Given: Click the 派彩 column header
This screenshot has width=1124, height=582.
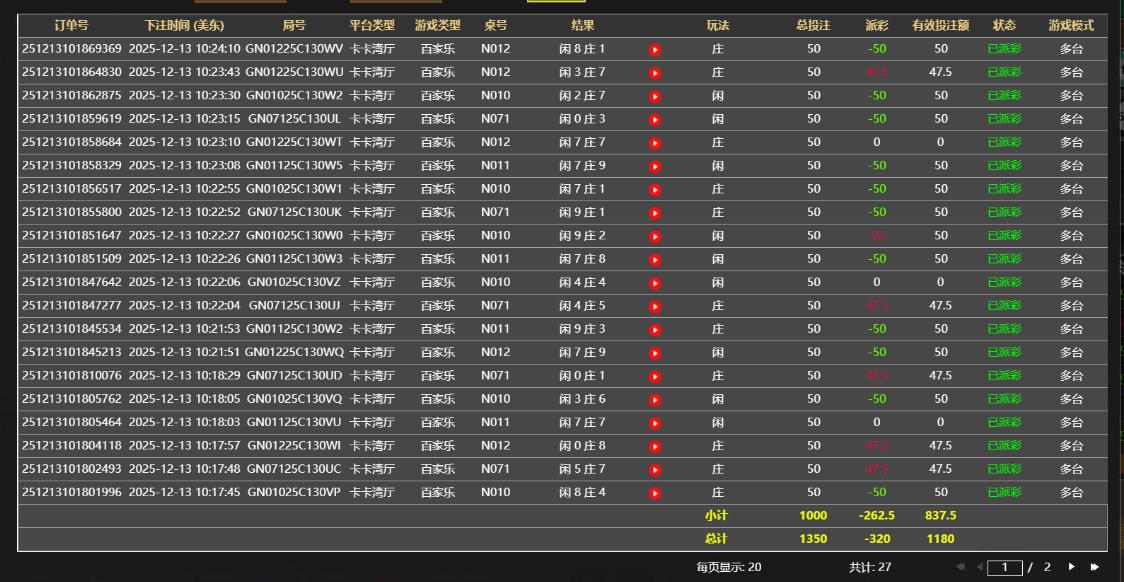Looking at the screenshot, I should 876,26.
